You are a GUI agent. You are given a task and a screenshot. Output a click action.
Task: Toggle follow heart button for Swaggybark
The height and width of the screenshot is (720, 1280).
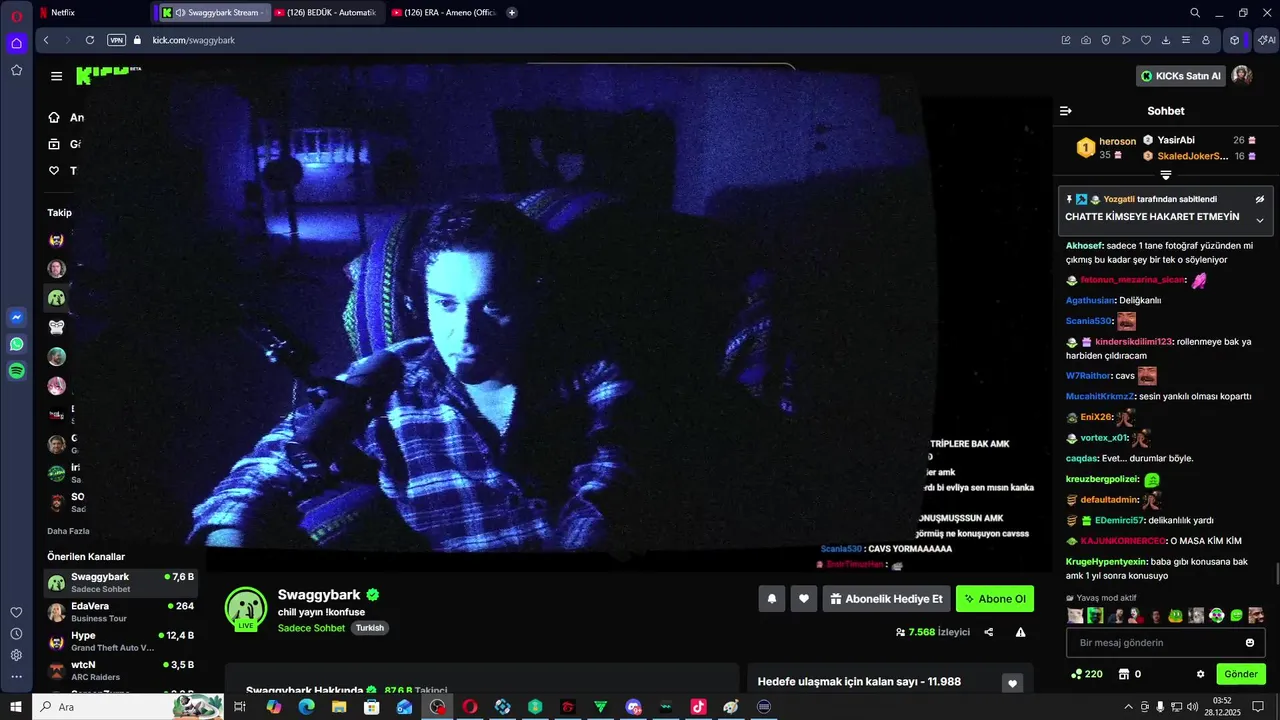coord(804,599)
